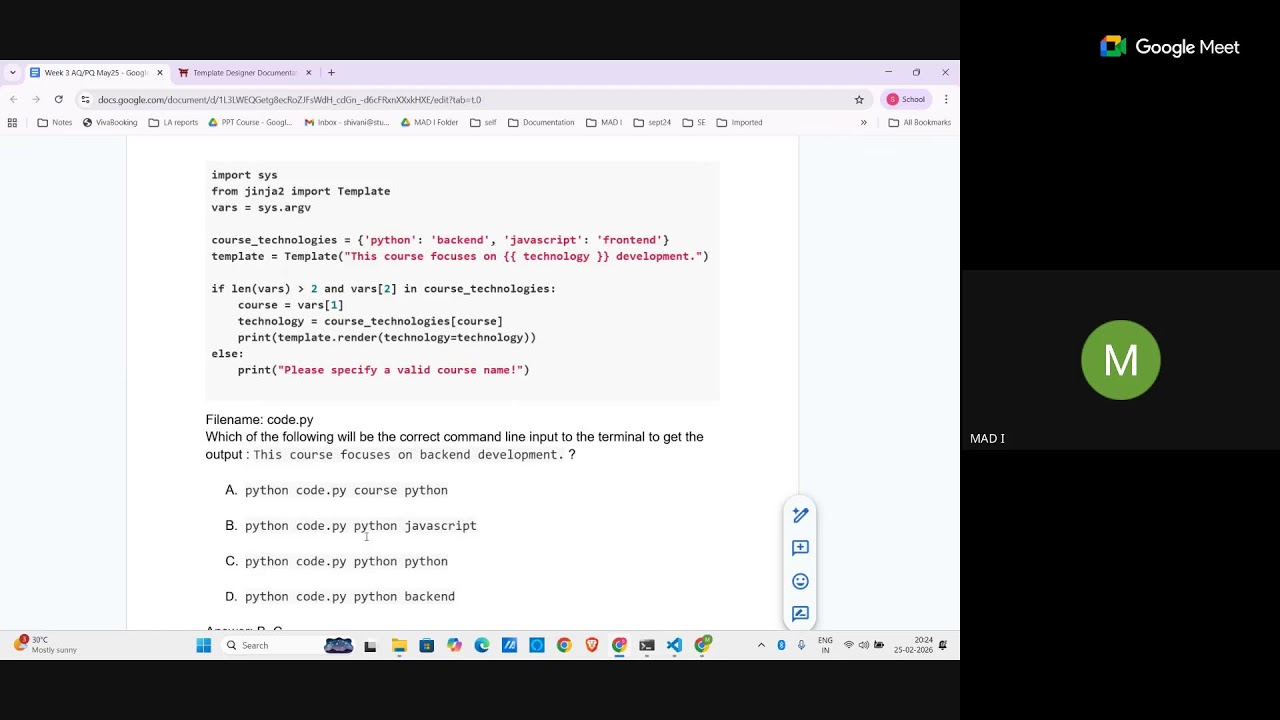Open Windows Start menu
This screenshot has height=720, width=1280.
(x=204, y=645)
